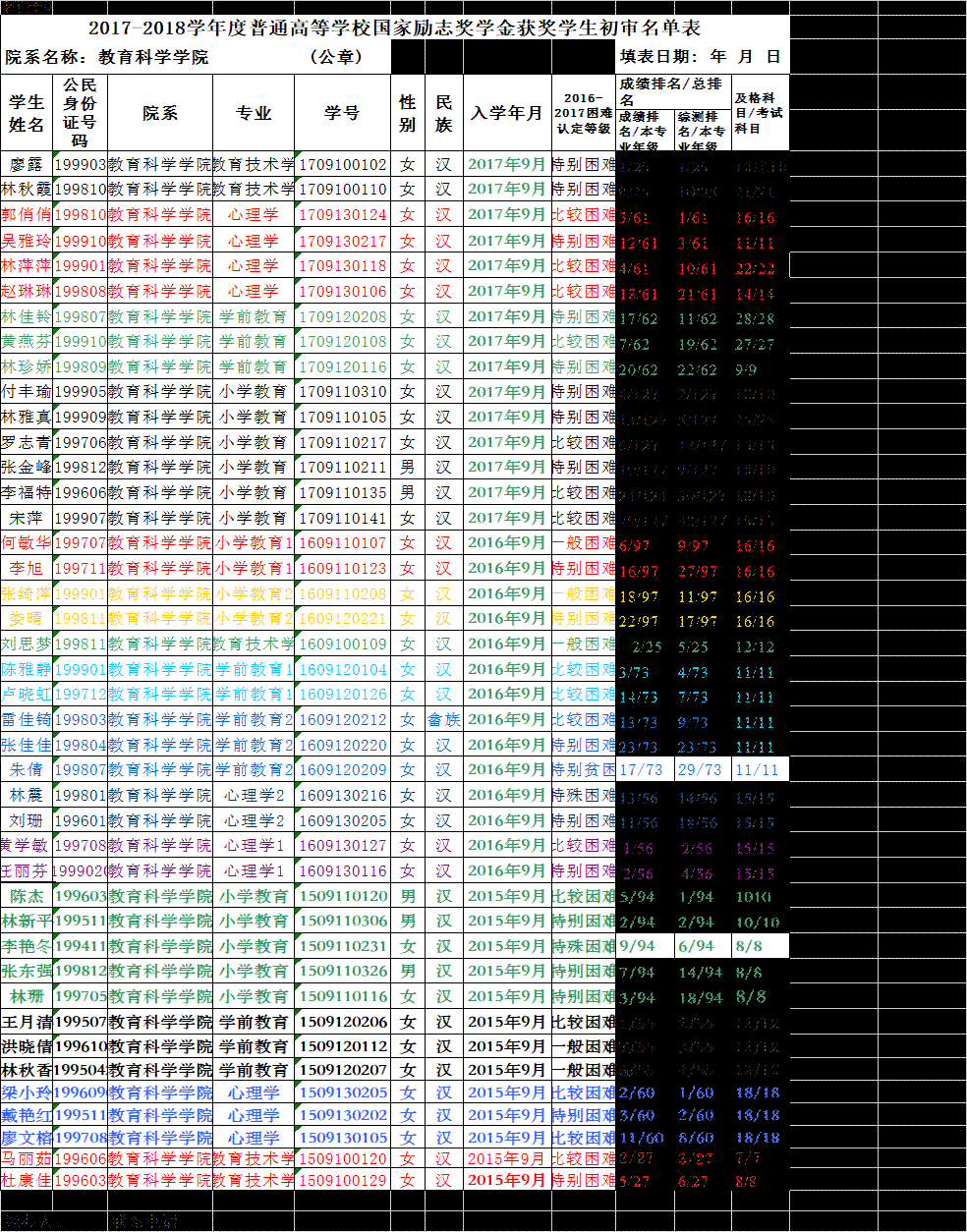Click the 填表日期 date field

pos(701,57)
